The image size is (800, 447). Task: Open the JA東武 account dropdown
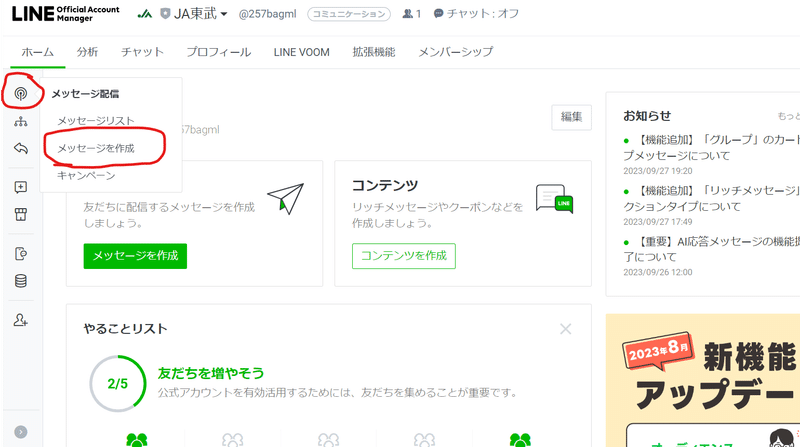point(200,14)
